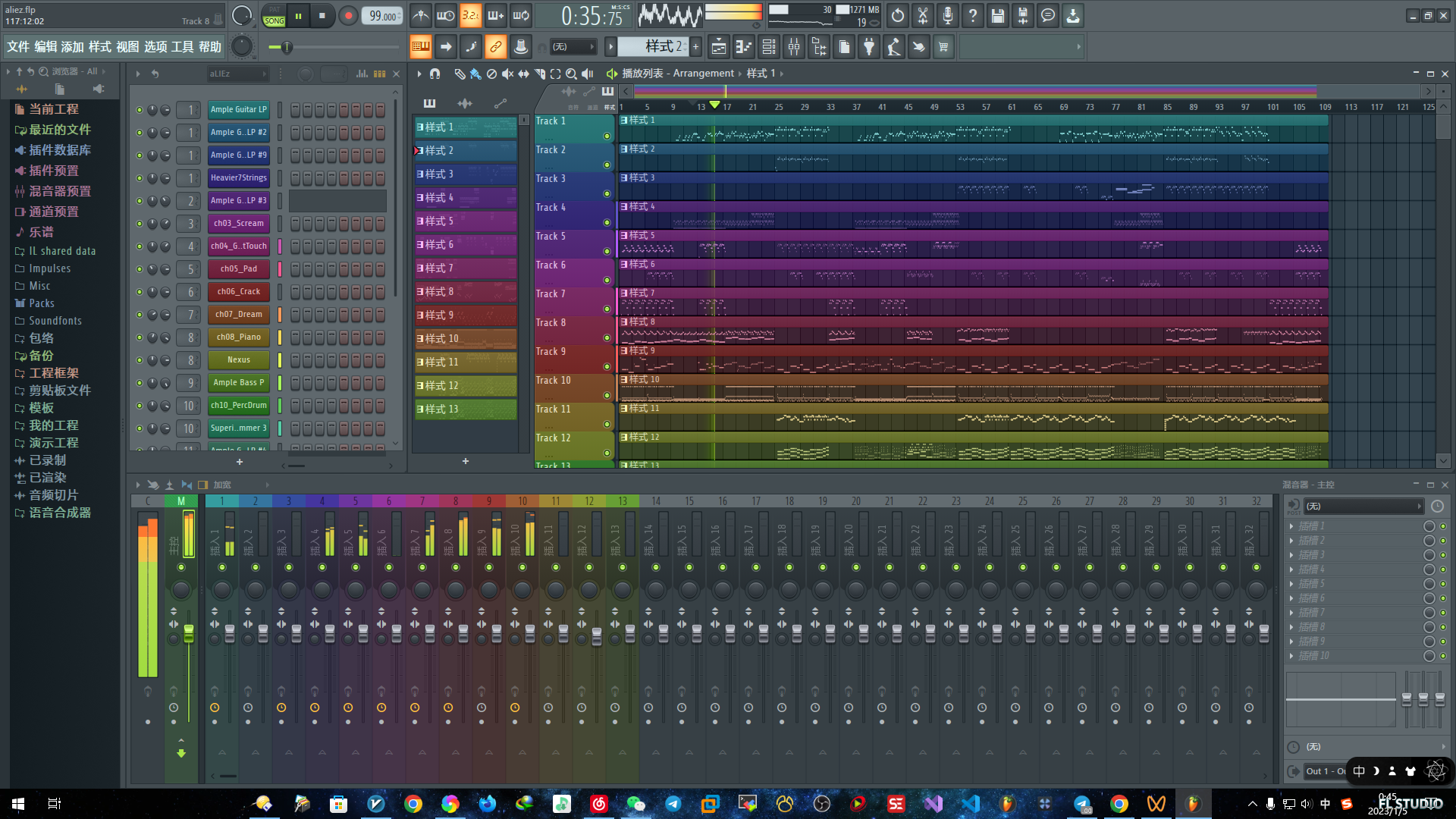This screenshot has height=819, width=1456.
Task: Open the ch08_Piano channel button
Action: (239, 337)
